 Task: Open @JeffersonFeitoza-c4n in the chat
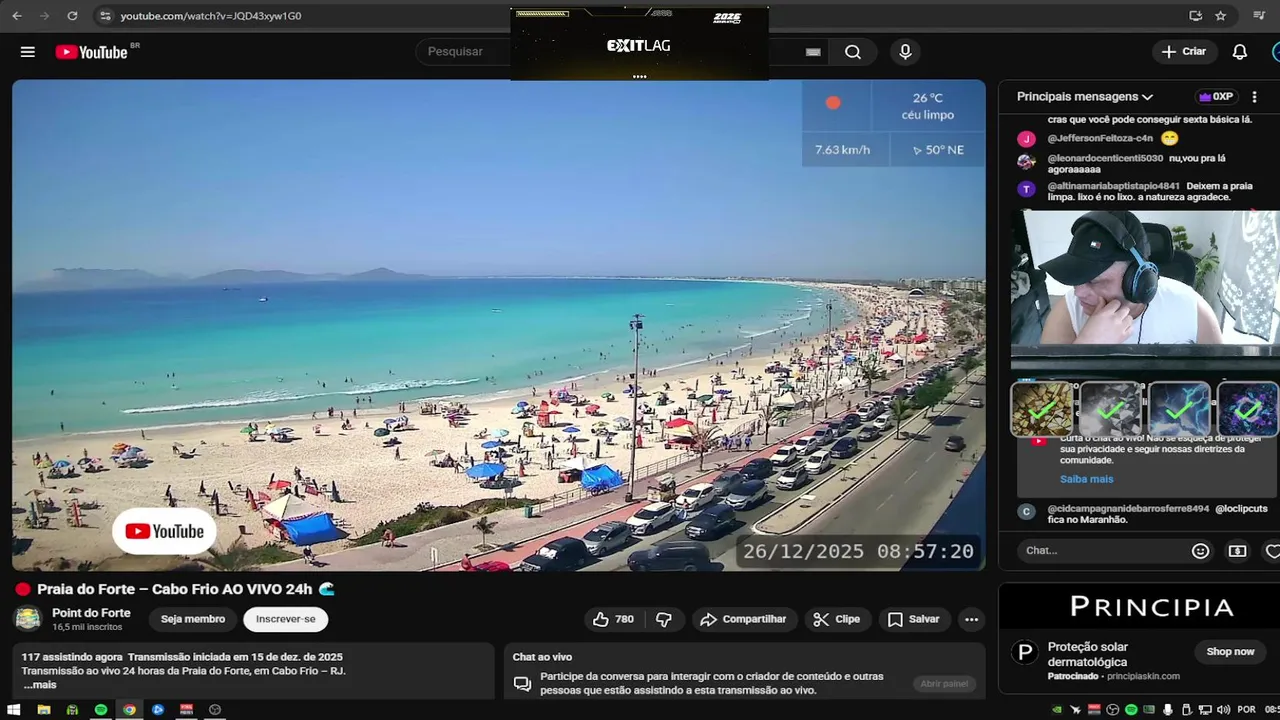[1100, 138]
